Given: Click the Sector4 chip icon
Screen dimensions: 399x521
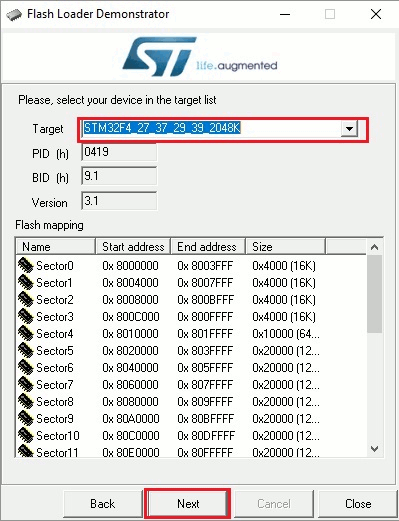Looking at the screenshot, I should (26, 334).
